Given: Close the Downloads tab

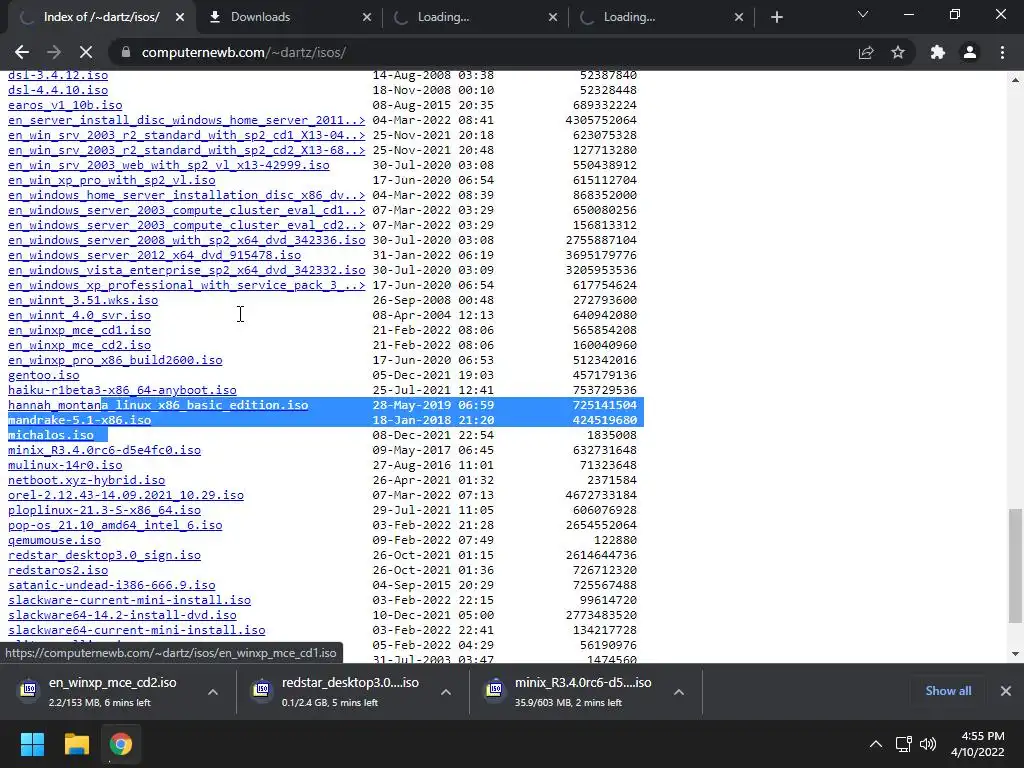Looking at the screenshot, I should tap(367, 17).
